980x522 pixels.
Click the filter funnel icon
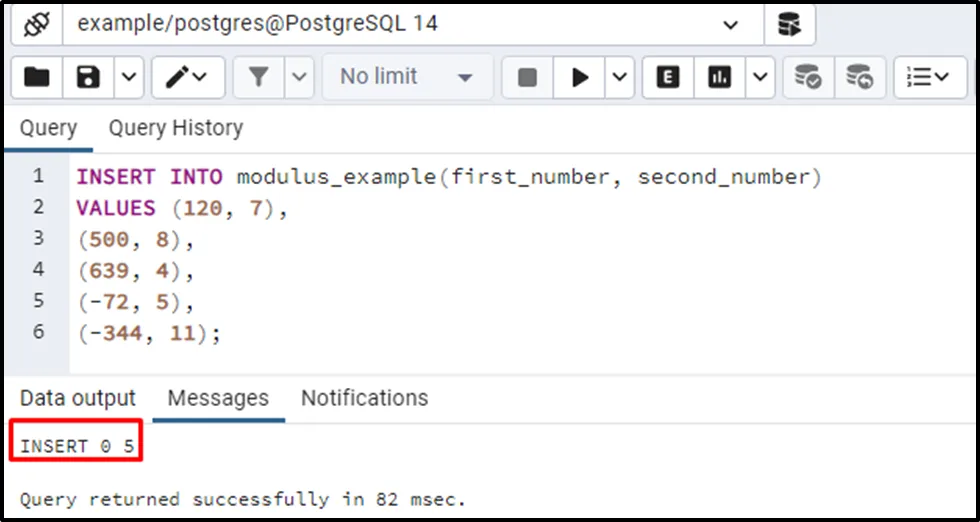click(259, 77)
